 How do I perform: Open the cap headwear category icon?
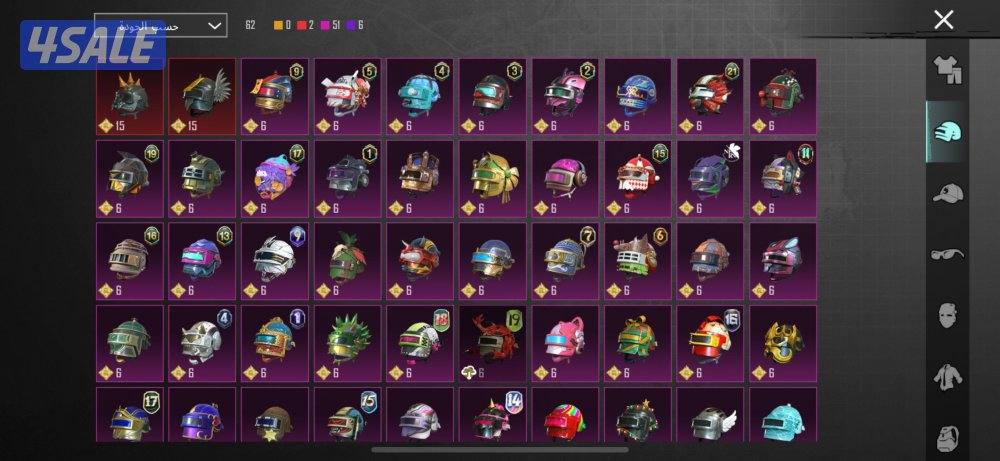(947, 193)
